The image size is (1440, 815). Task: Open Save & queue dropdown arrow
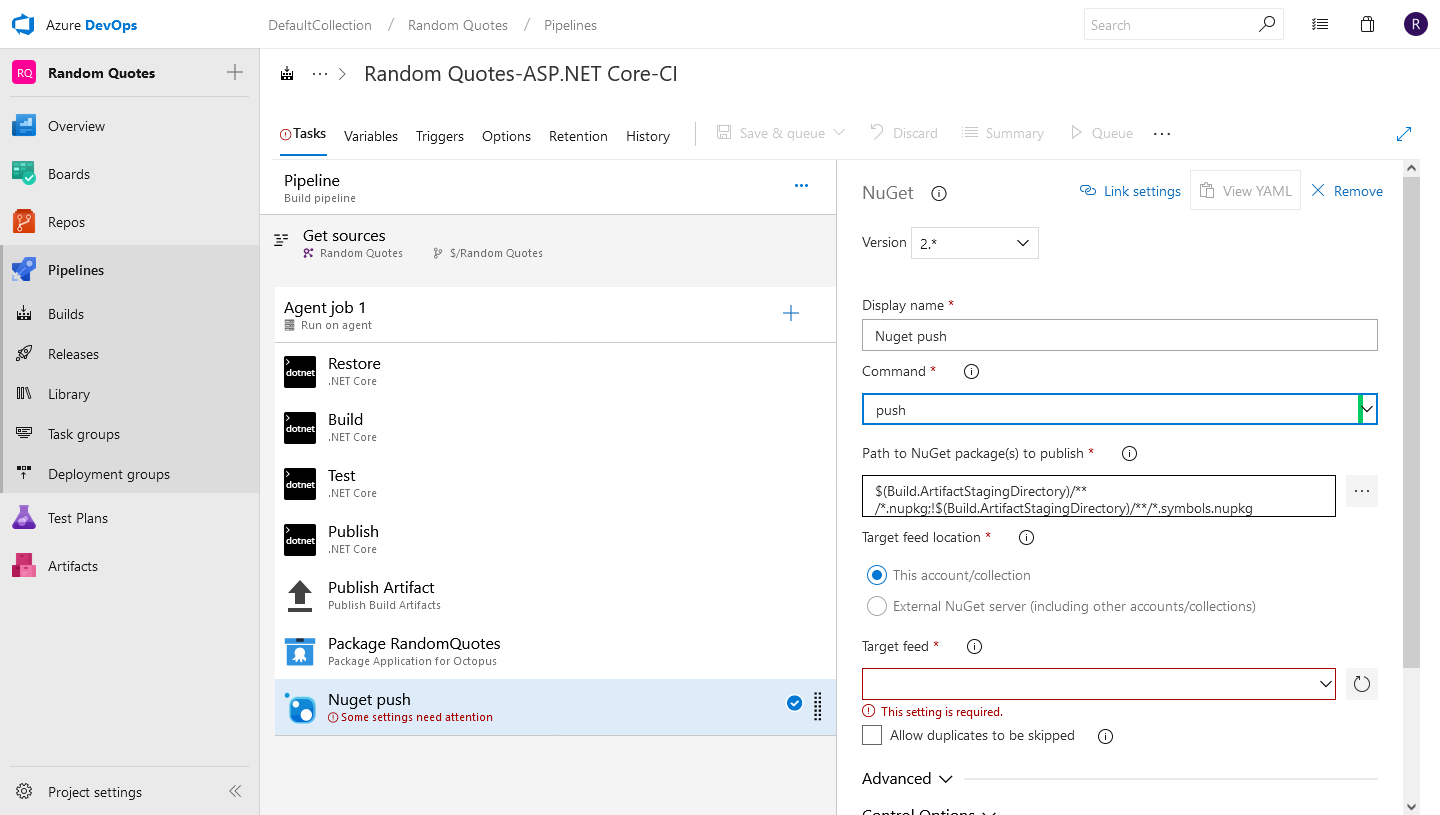pyautogui.click(x=839, y=133)
